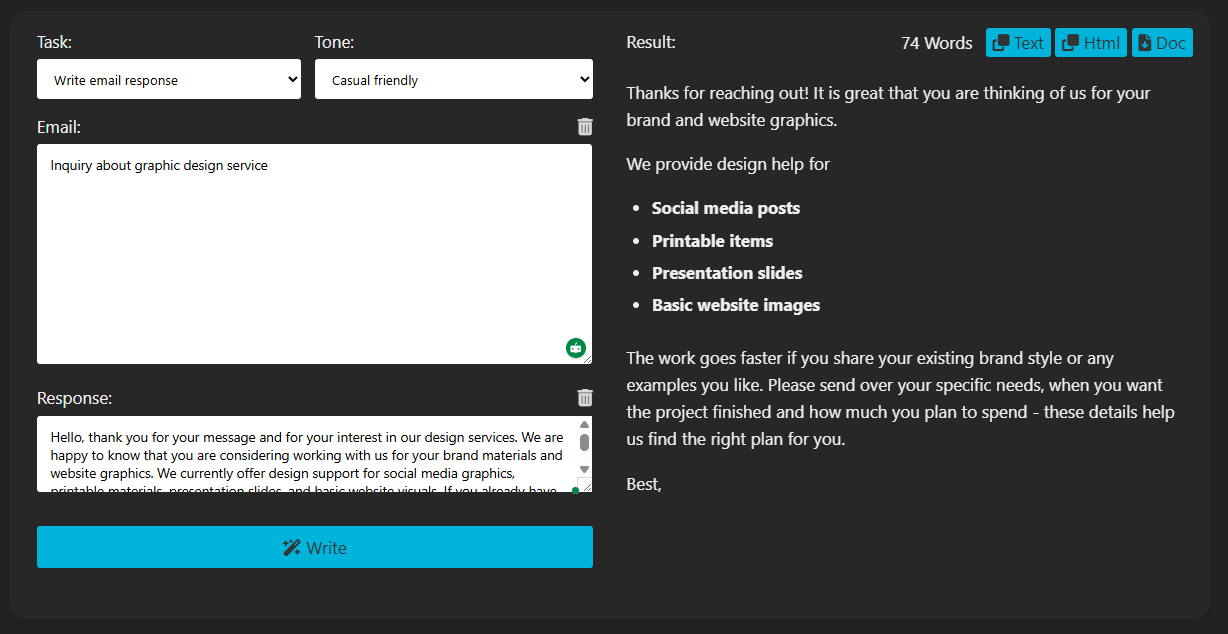Clear the Response field using its trash icon
The width and height of the screenshot is (1228, 634).
585,397
